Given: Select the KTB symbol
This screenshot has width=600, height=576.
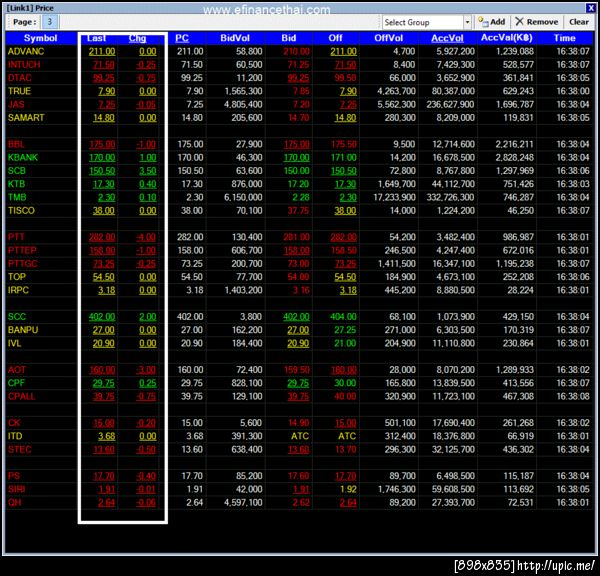Looking at the screenshot, I should click(x=16, y=184).
